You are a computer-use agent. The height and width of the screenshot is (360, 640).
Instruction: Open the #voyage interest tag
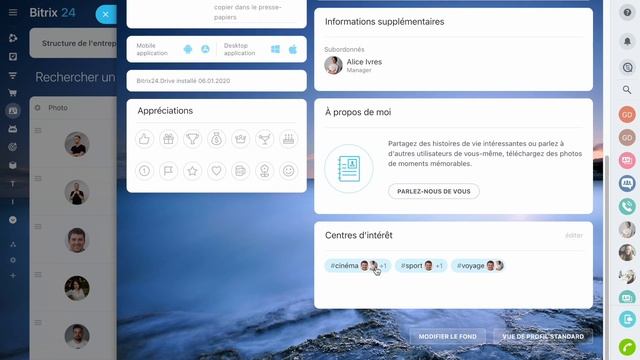[x=479, y=266]
